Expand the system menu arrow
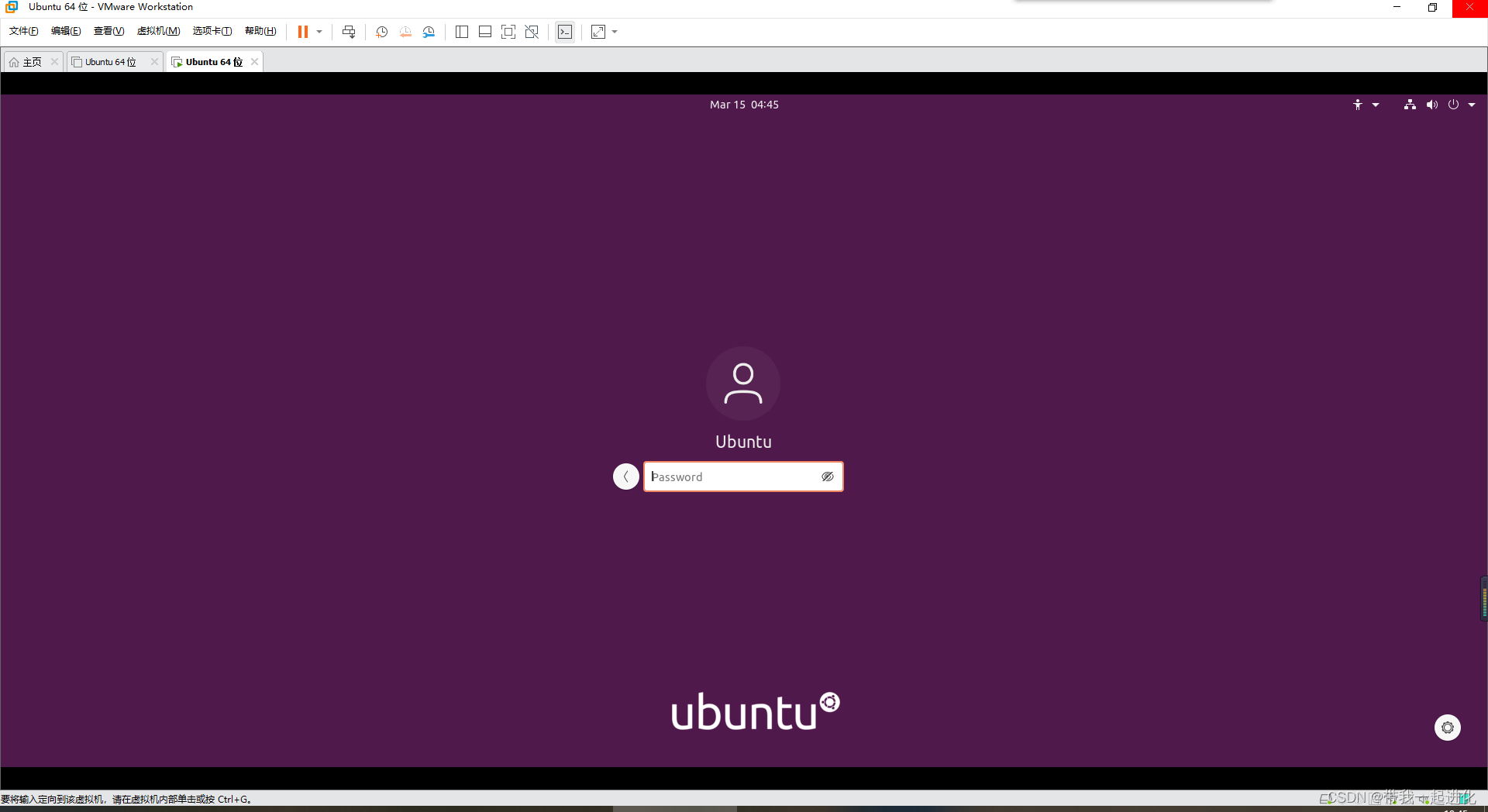The height and width of the screenshot is (812, 1488). (x=1472, y=105)
